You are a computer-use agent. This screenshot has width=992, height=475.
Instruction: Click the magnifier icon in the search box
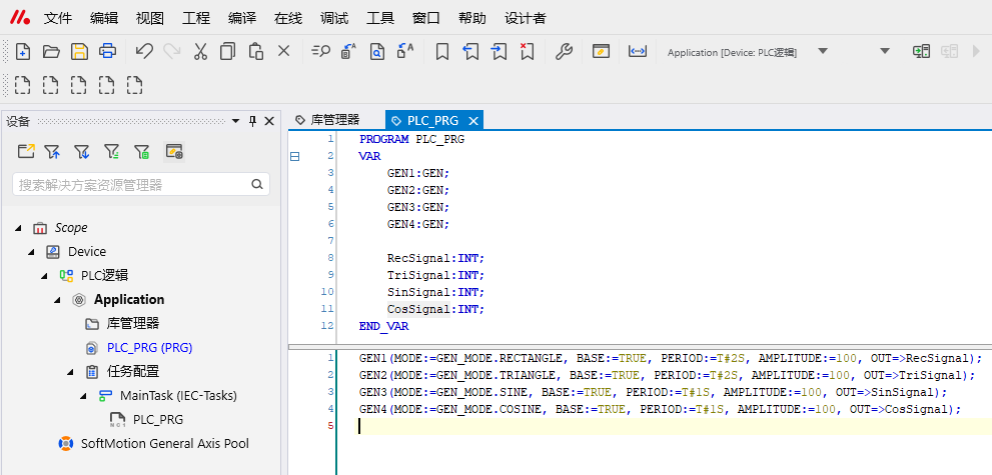[257, 185]
